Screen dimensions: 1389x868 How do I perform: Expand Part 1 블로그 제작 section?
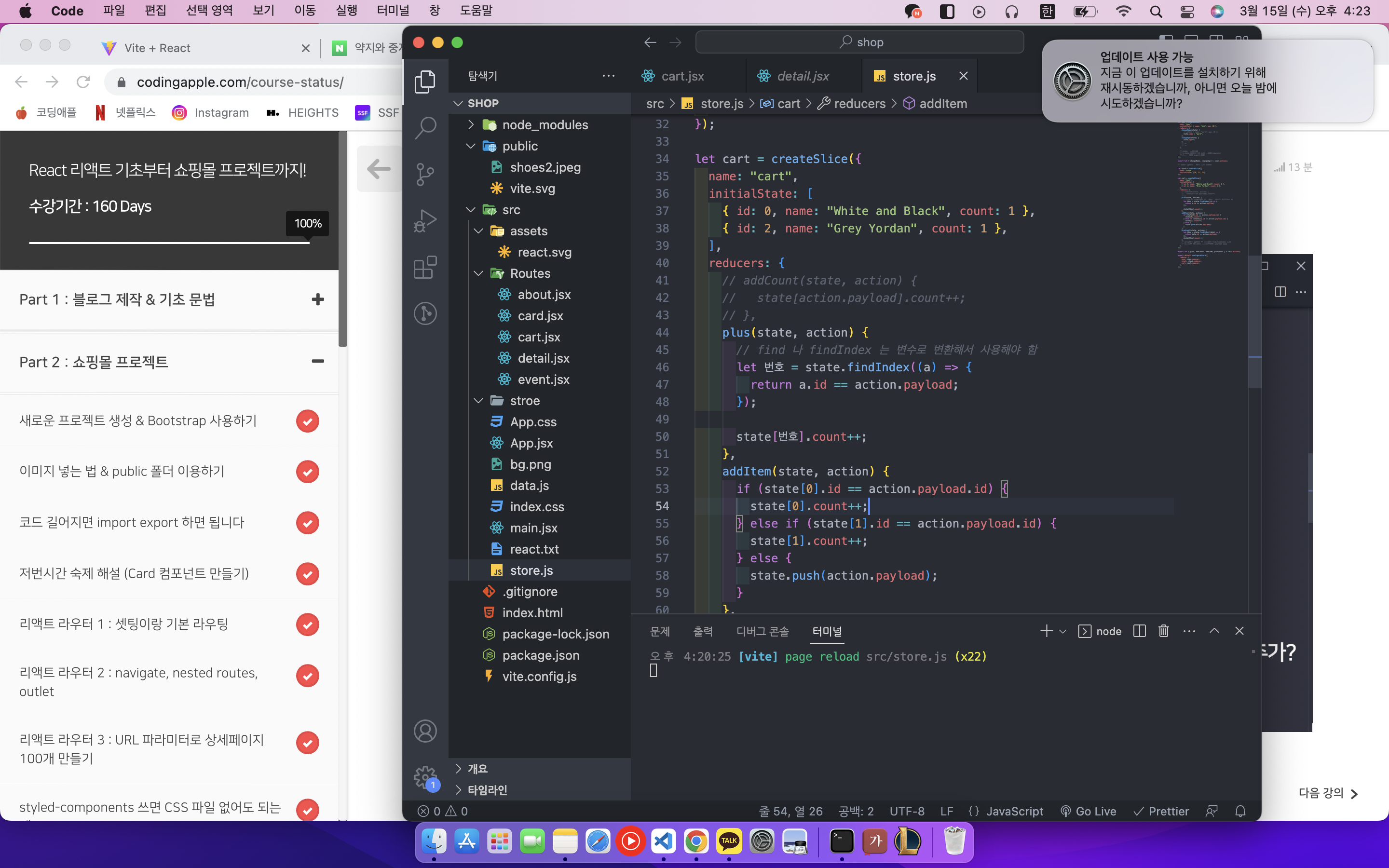coord(318,299)
